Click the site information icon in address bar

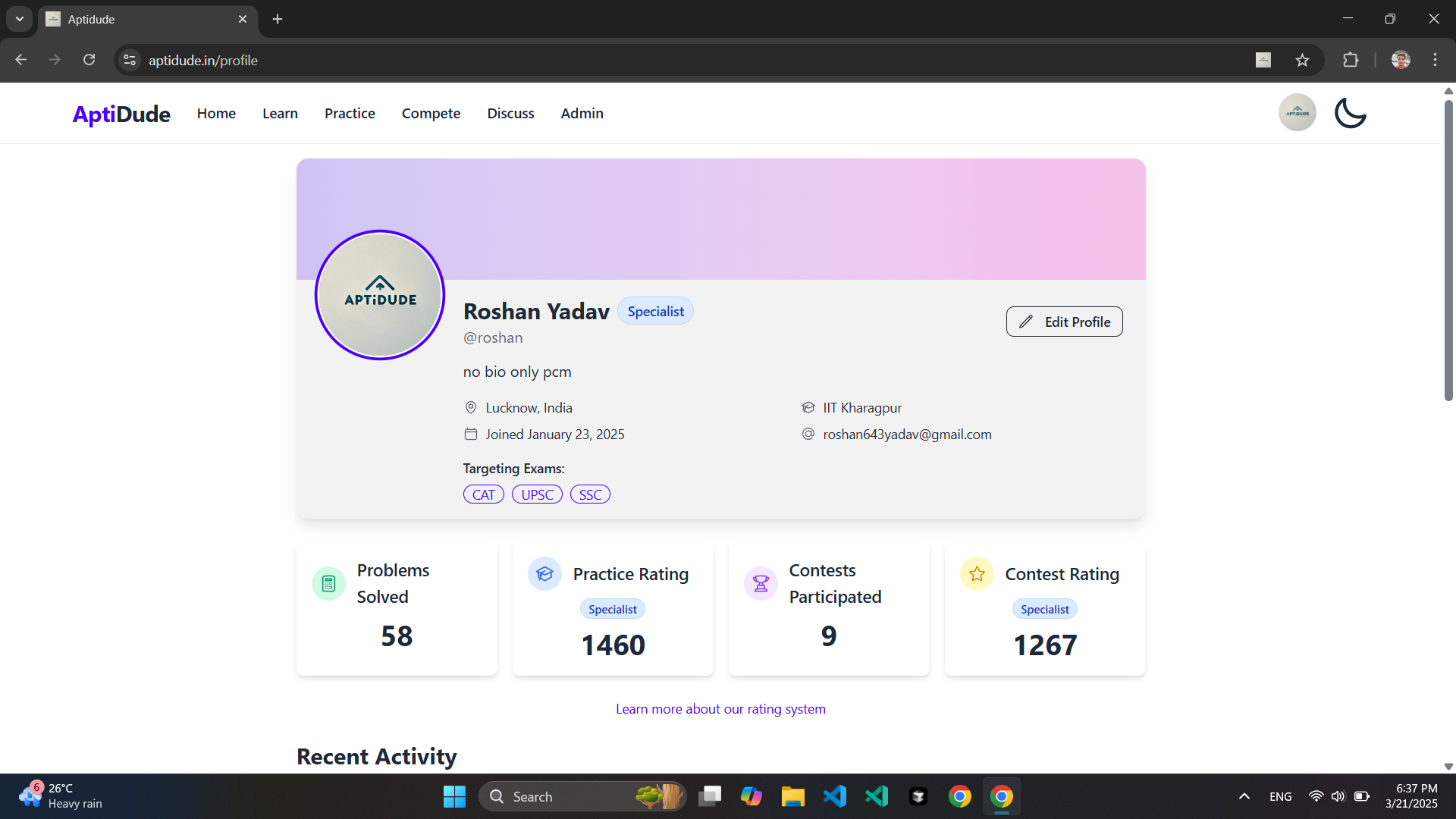point(130,60)
